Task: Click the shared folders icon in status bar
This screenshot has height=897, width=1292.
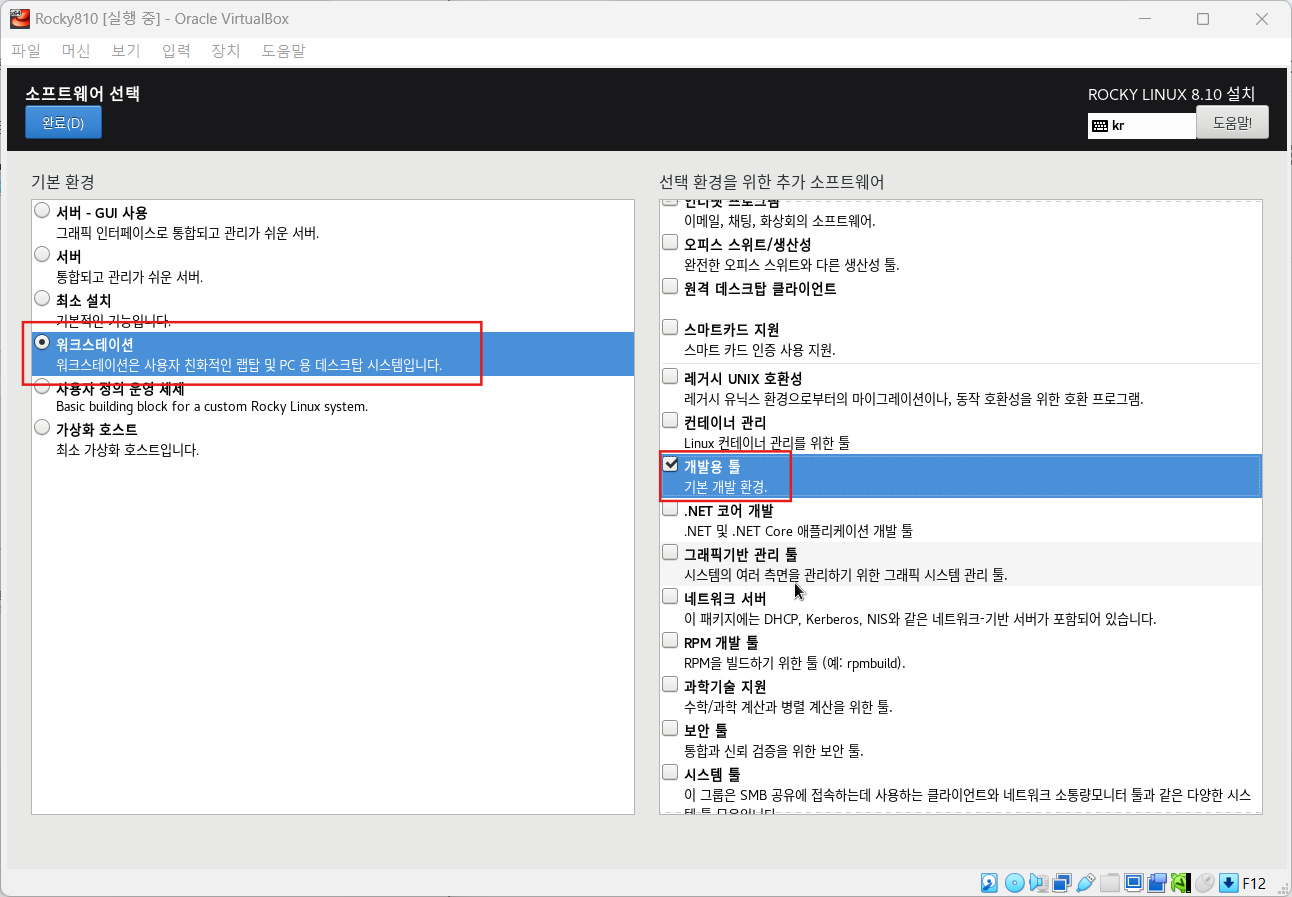Action: tap(1110, 883)
